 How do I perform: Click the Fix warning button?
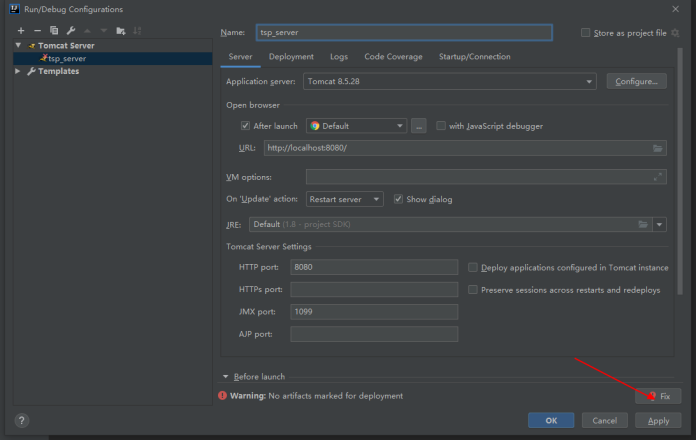click(658, 396)
